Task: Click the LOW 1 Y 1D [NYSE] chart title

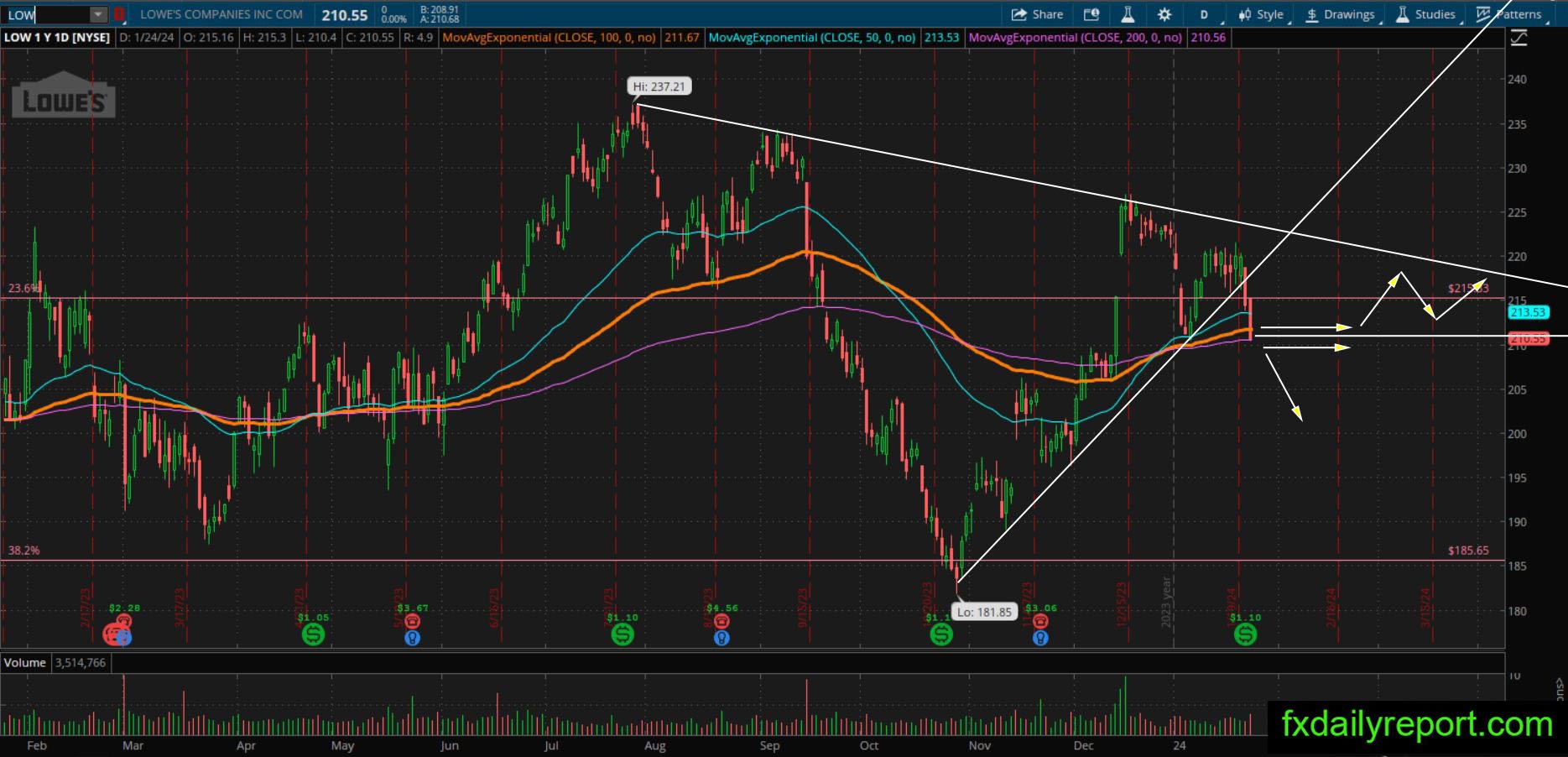Action: (57, 38)
